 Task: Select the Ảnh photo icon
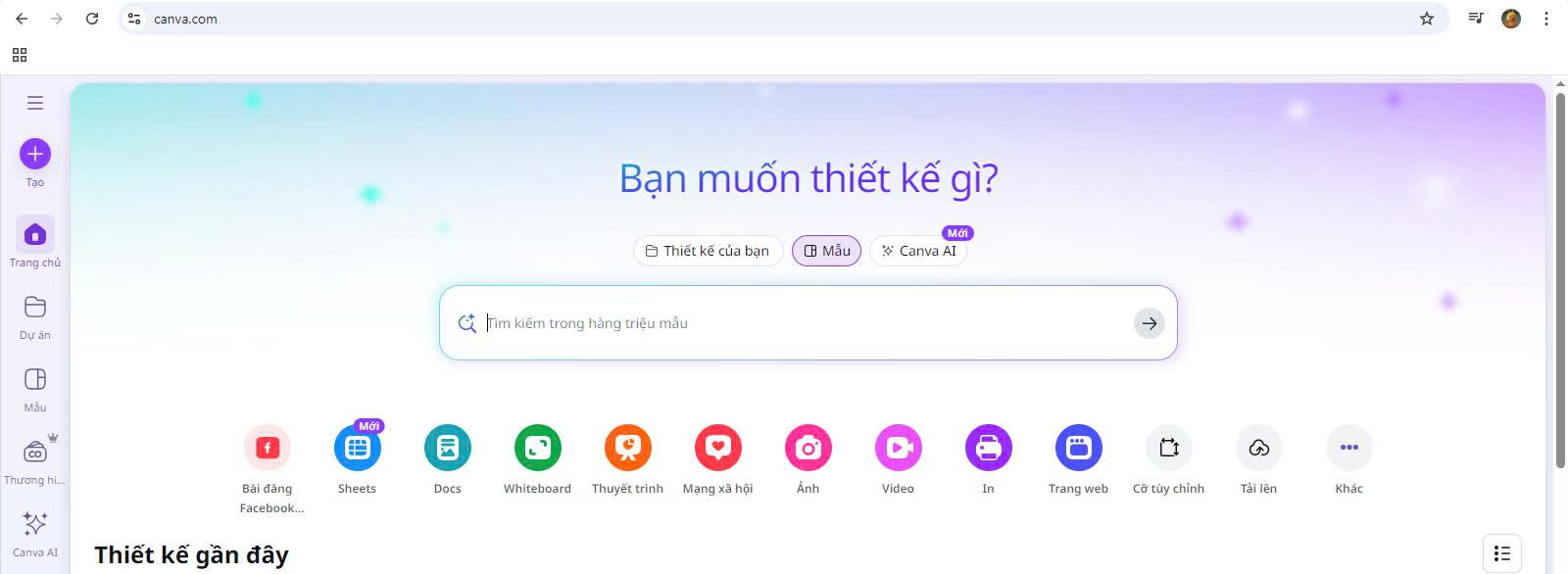(x=808, y=448)
